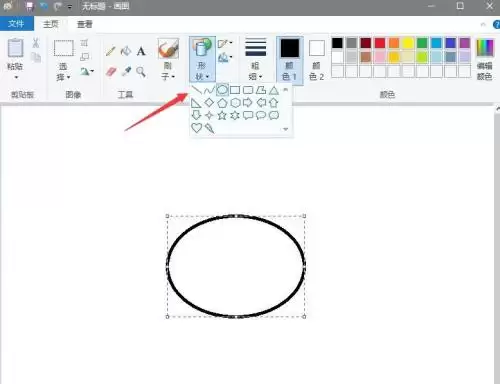The height and width of the screenshot is (384, 500).
Task: Activate the Color 2 background box
Action: click(316, 59)
